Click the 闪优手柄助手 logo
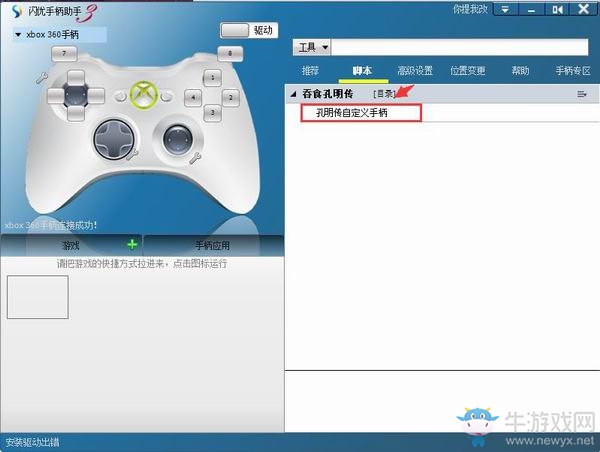The height and width of the screenshot is (452, 600). pos(54,12)
